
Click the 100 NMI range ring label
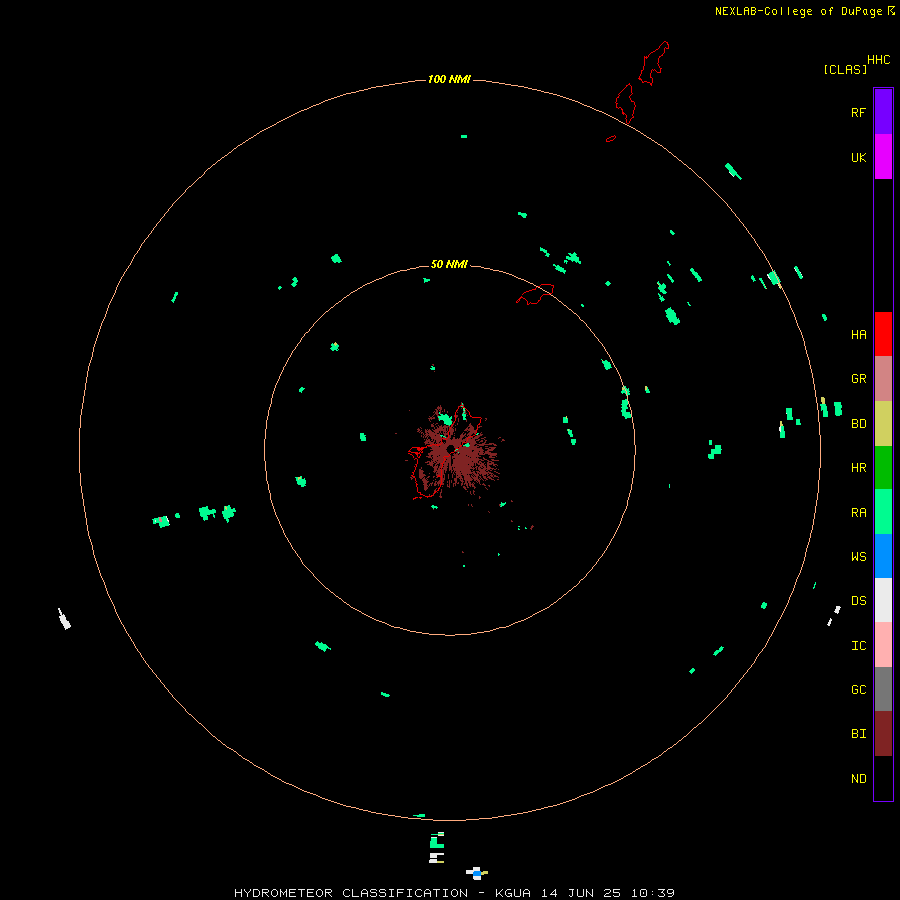[449, 79]
